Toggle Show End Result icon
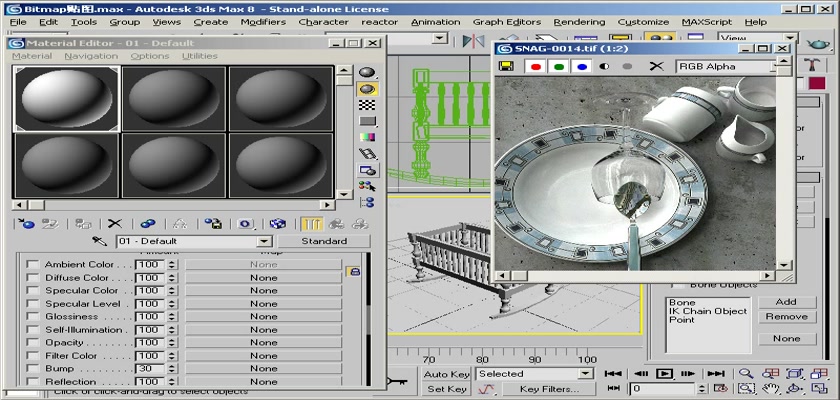Viewport: 840px width, 400px height. [x=311, y=224]
